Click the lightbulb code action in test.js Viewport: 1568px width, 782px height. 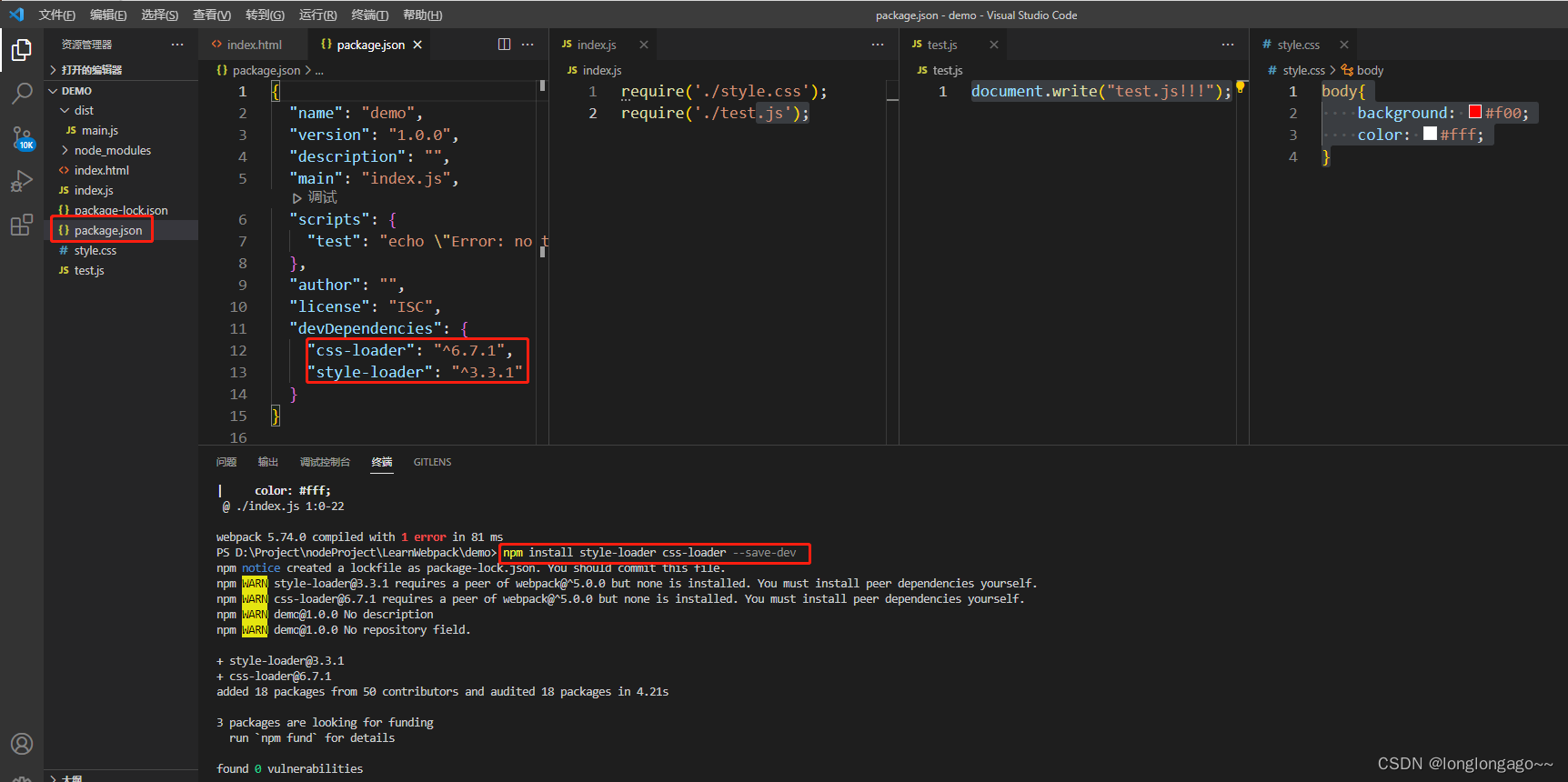tap(1240, 87)
